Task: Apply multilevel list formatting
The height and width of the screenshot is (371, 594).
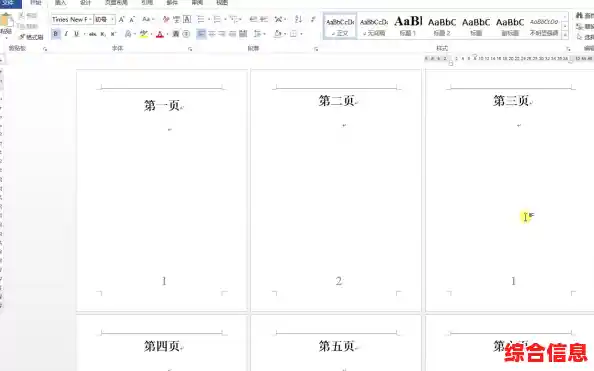Action: (x=233, y=19)
